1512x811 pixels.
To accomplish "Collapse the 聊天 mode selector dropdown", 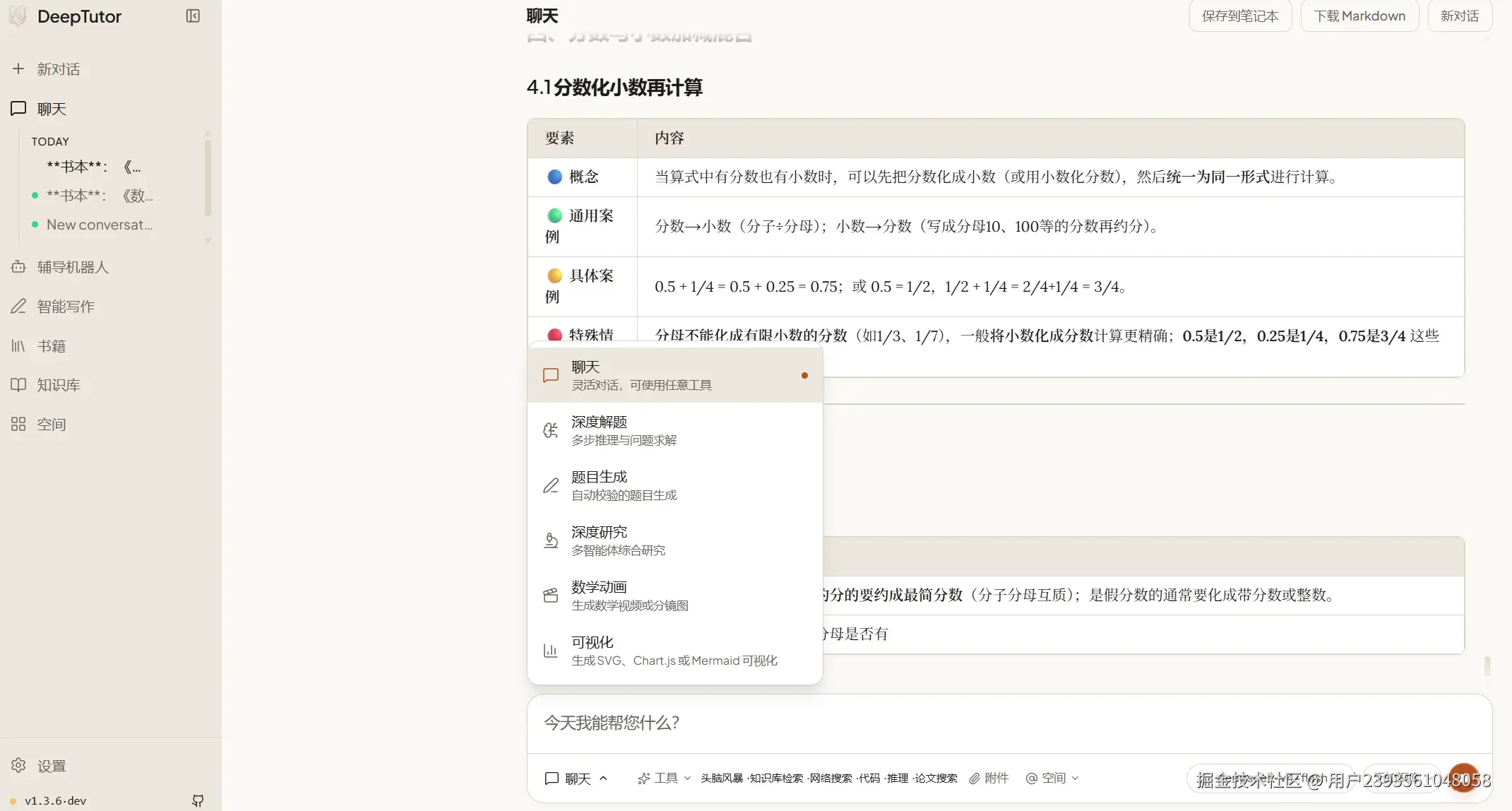I will pos(576,778).
